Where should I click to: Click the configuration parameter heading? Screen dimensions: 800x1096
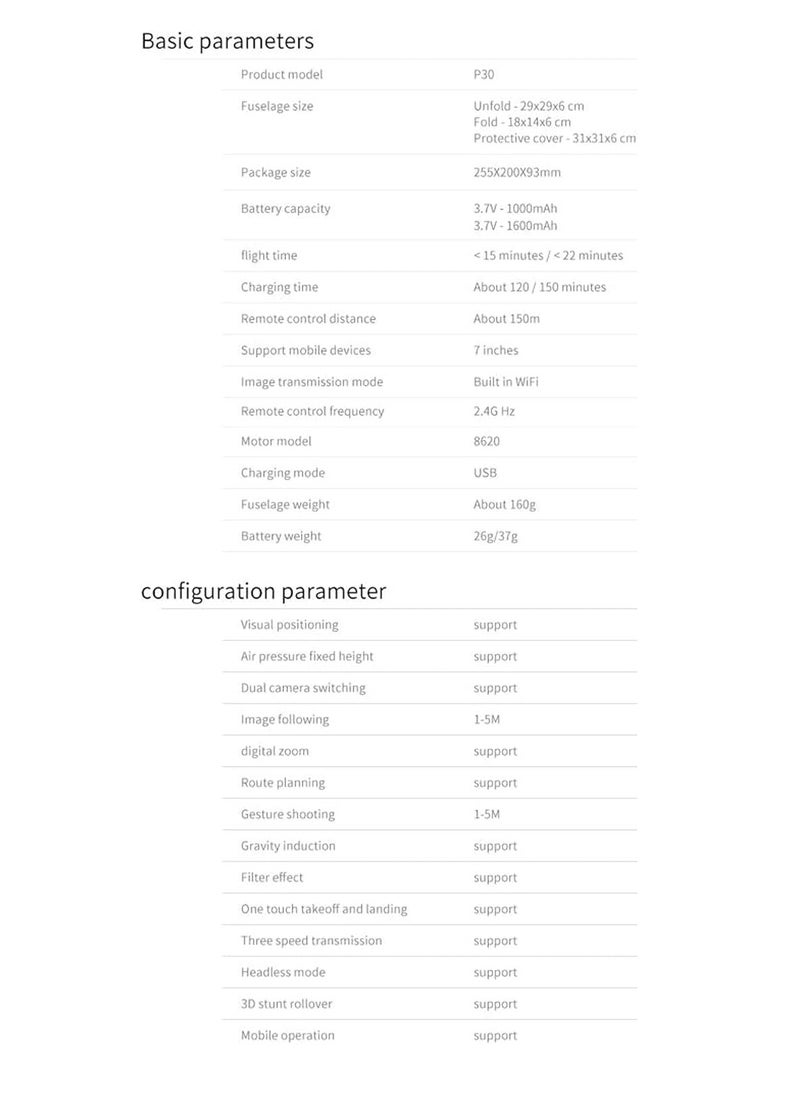point(263,591)
